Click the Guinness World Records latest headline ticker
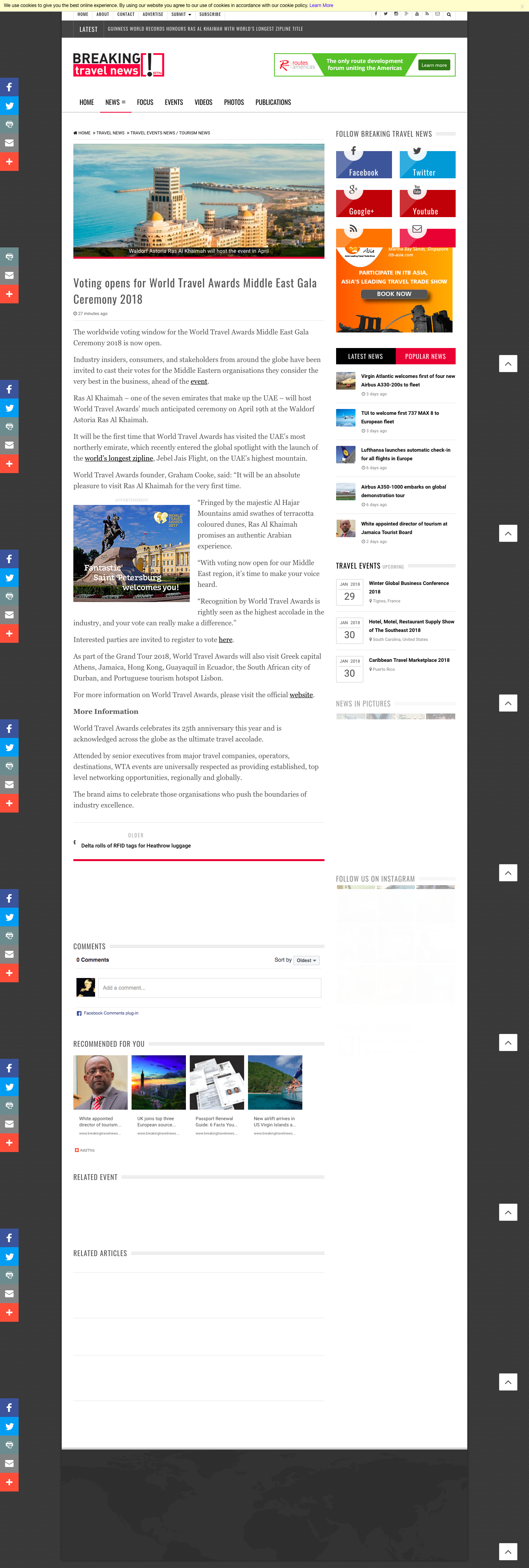 click(x=206, y=29)
